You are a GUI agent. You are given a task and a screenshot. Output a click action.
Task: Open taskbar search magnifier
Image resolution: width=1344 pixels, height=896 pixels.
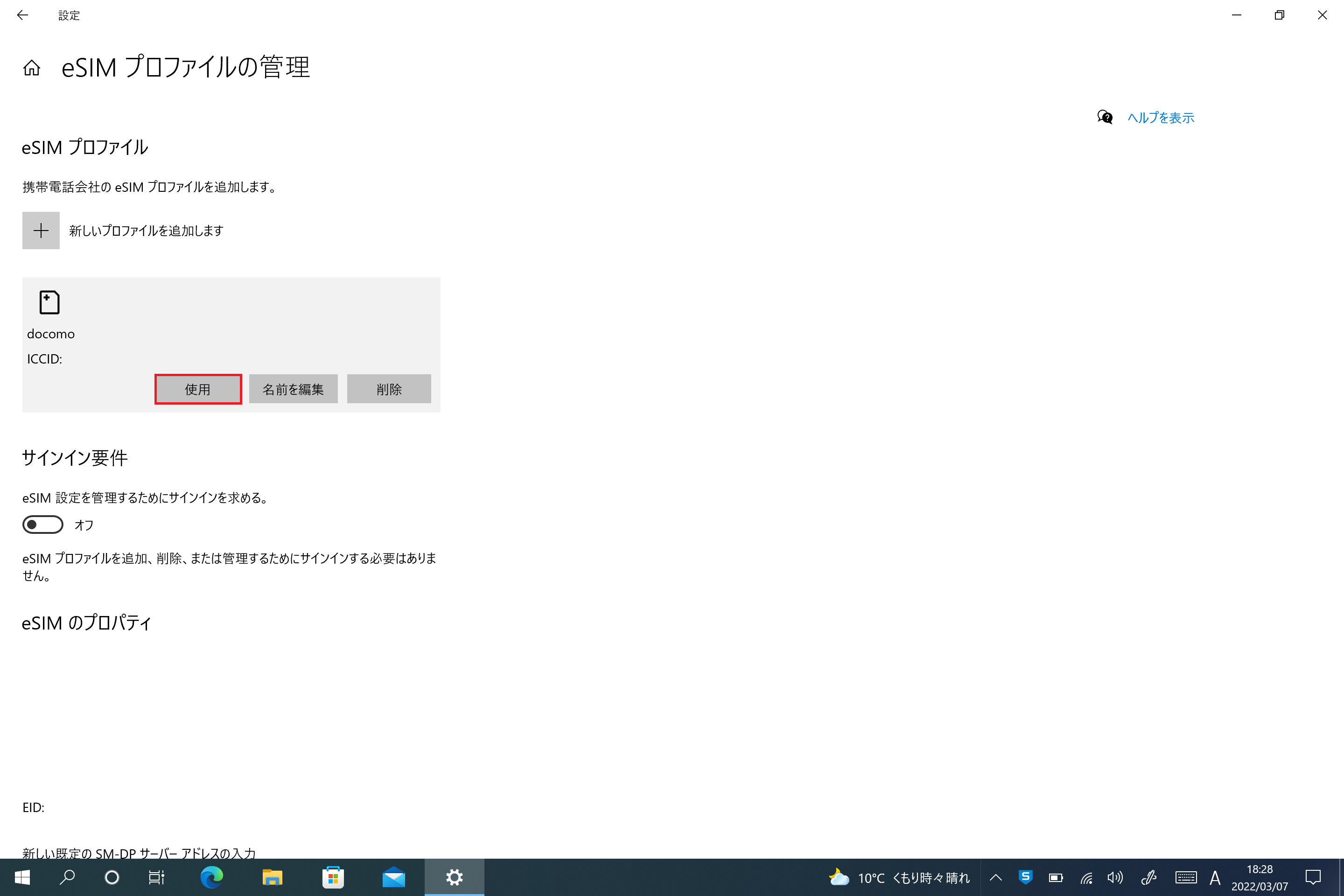67,877
